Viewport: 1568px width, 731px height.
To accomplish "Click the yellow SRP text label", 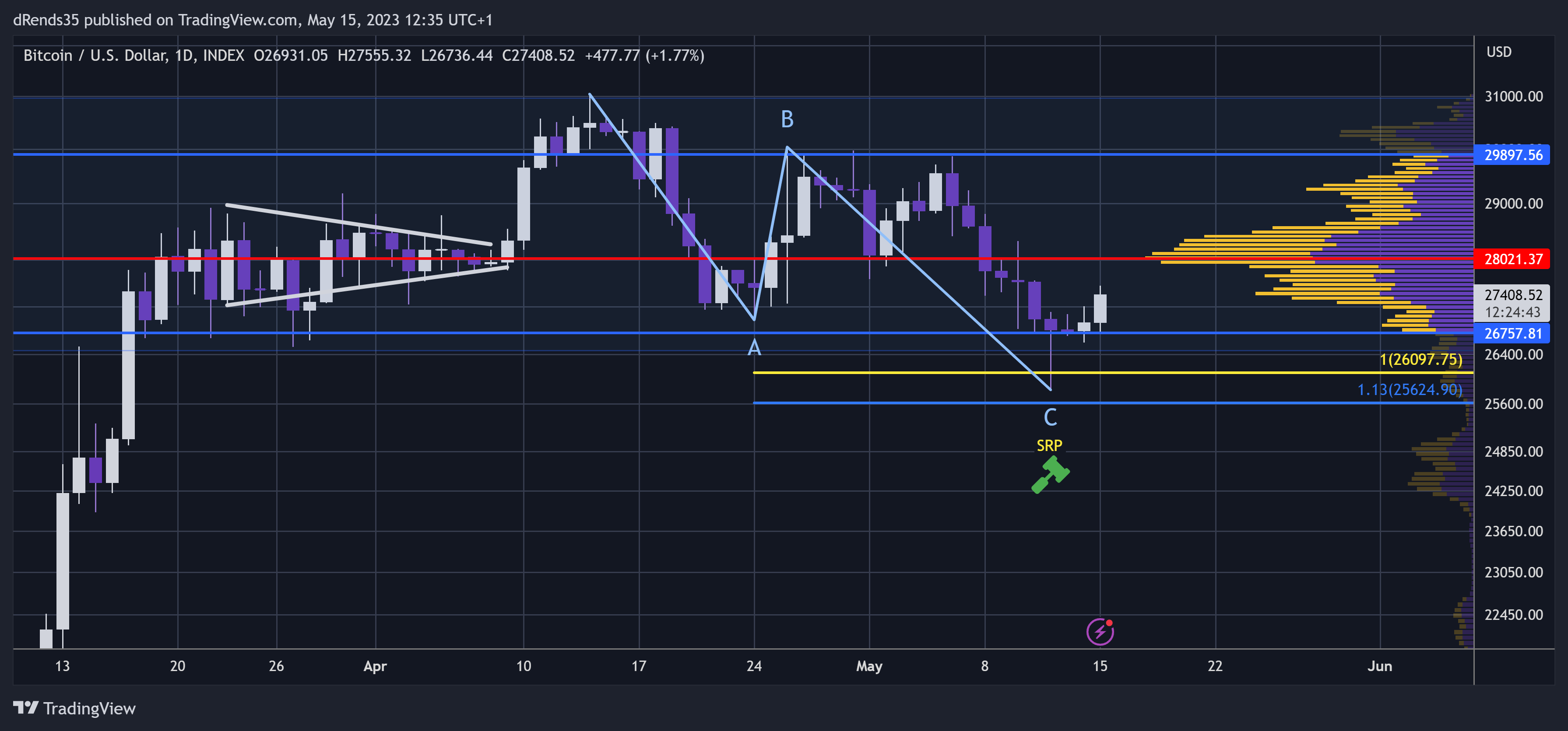I will point(1049,446).
